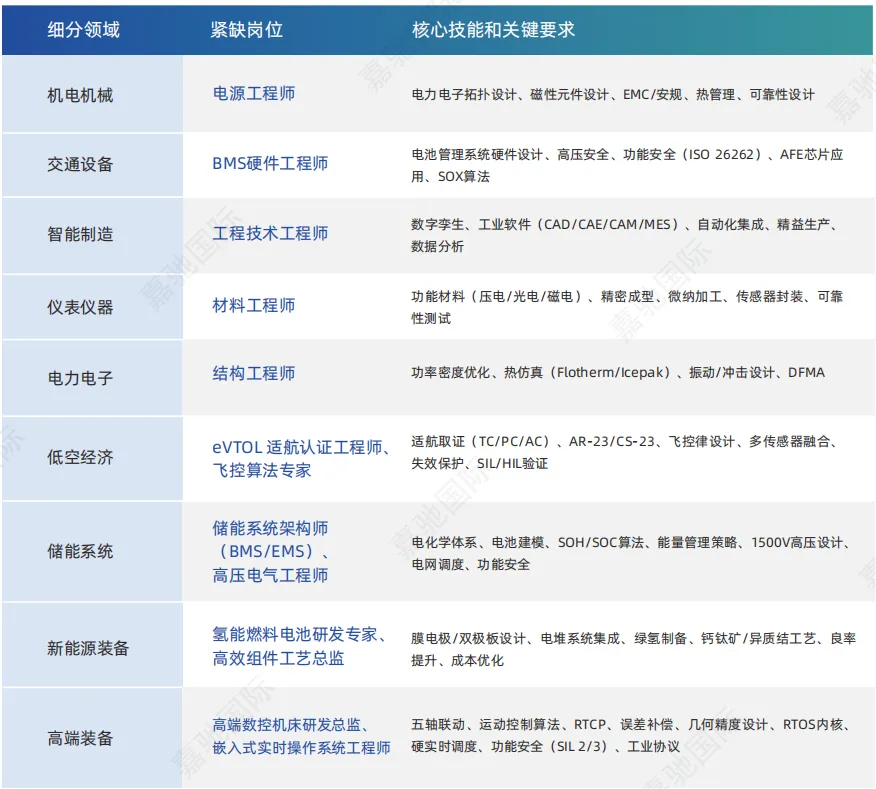
Task: Click 储能系统架构师 job title
Action: 270,528
